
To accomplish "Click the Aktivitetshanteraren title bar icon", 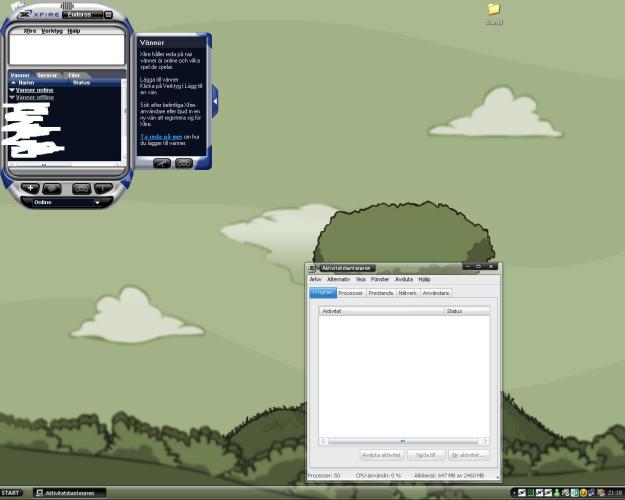I will (x=313, y=268).
